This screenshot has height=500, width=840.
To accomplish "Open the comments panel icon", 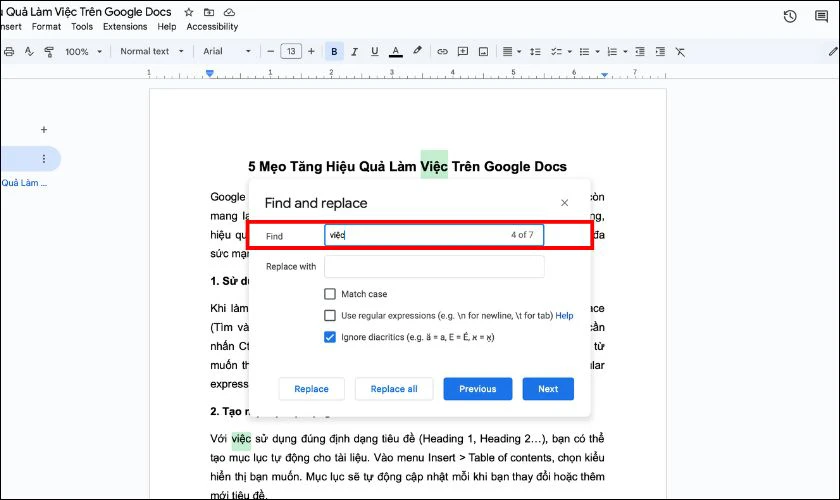I will [821, 17].
